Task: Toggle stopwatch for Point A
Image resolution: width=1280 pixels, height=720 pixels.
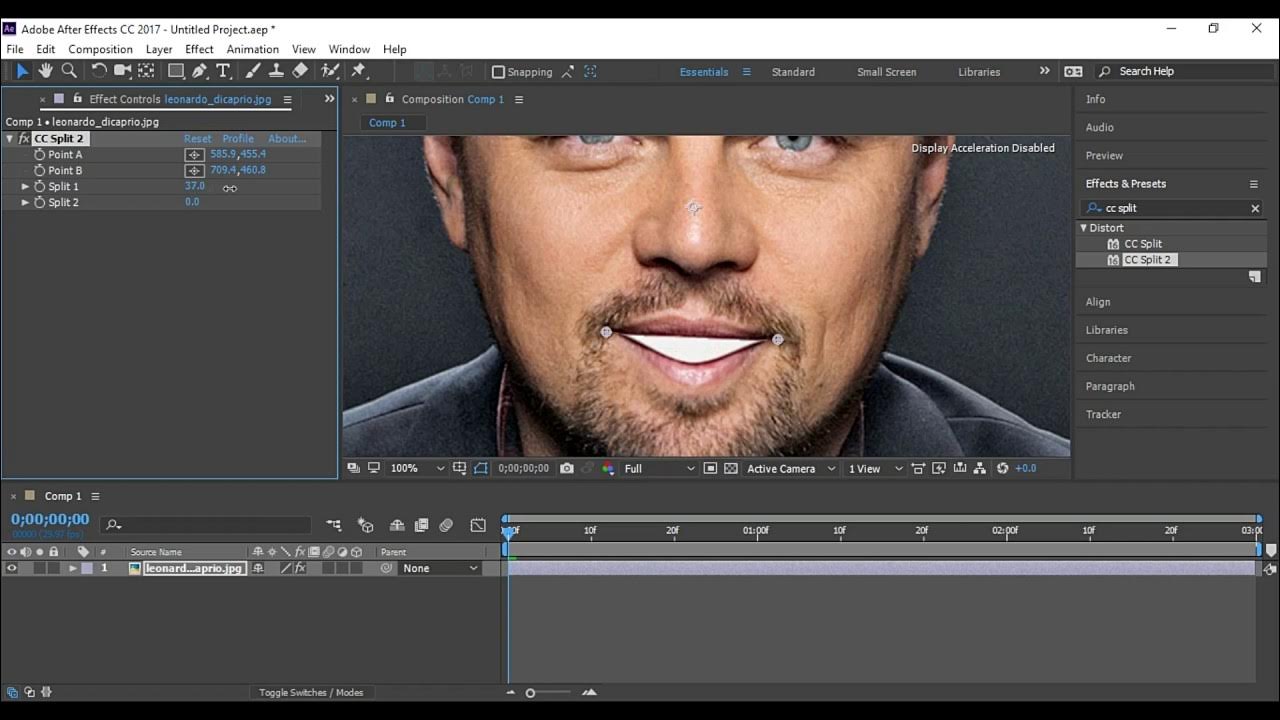Action: pyautogui.click(x=40, y=155)
